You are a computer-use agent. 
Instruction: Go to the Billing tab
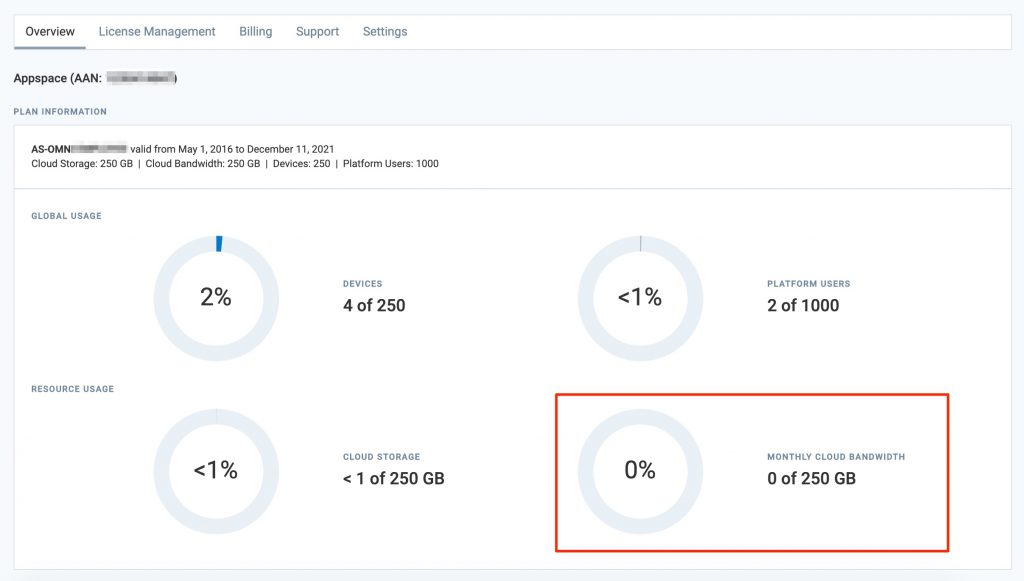point(255,31)
